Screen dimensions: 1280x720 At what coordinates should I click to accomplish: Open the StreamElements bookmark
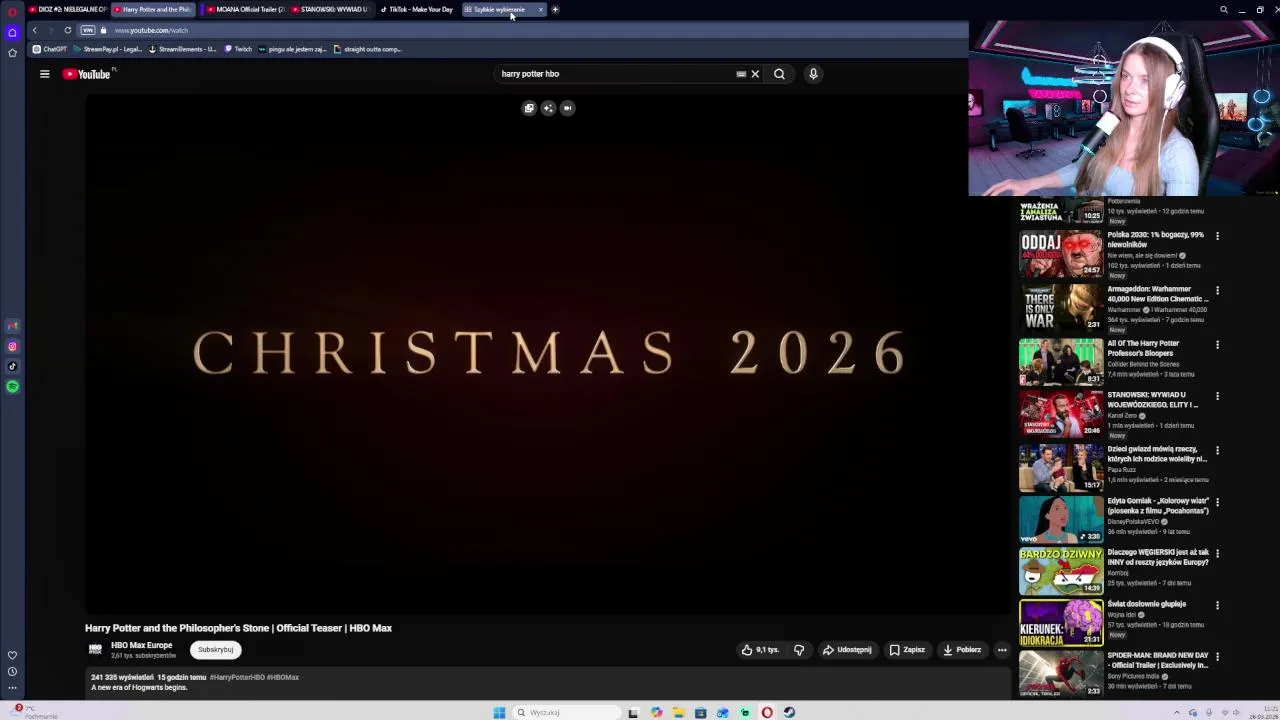(x=182, y=49)
